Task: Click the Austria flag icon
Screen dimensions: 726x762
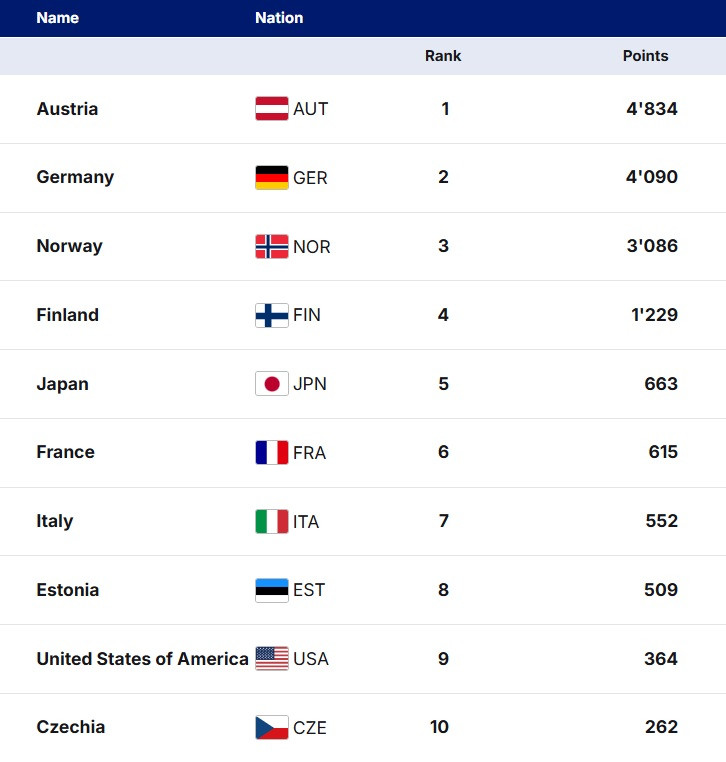Action: 271,109
